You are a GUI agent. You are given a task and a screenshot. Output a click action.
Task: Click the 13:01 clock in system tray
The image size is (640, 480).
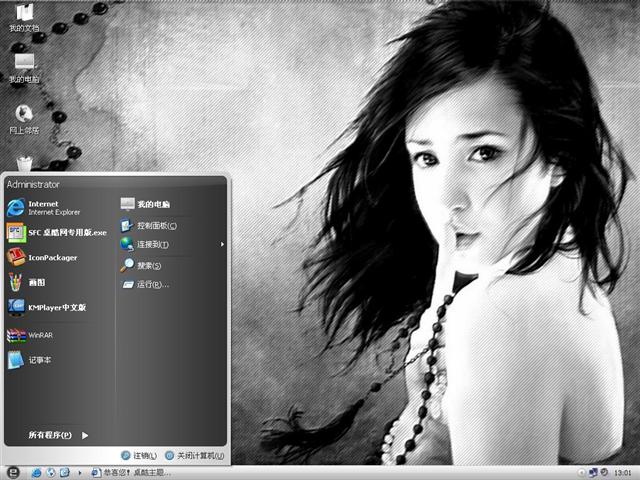622,472
